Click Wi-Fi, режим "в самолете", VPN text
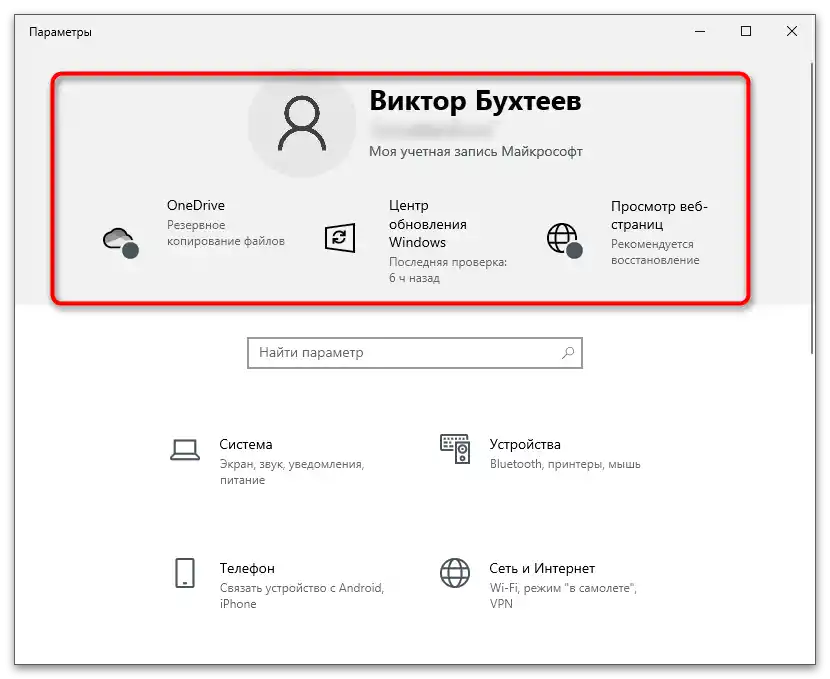The height and width of the screenshot is (679, 830). (x=563, y=596)
